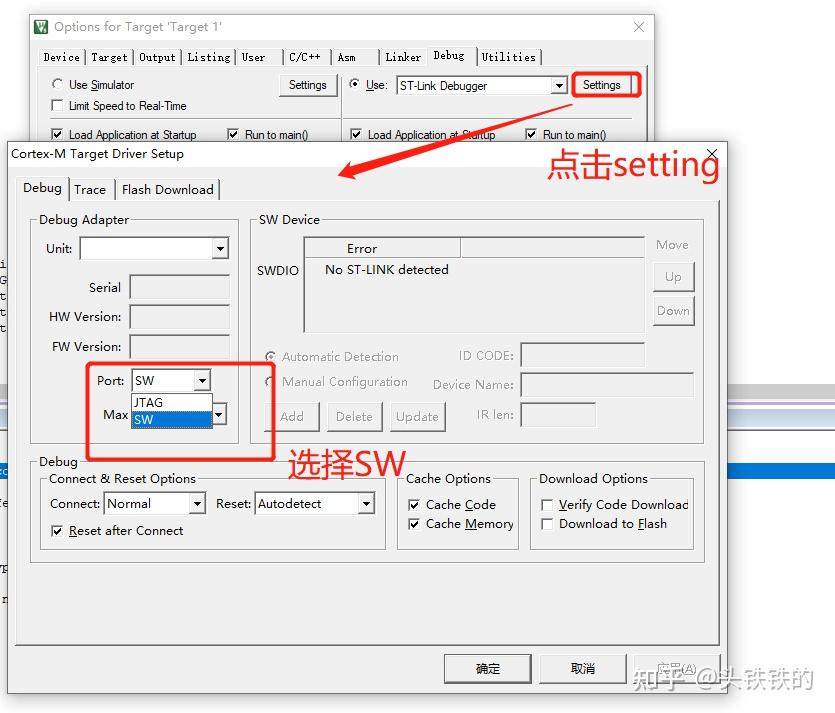Toggle Cache Code checkbox
The width and height of the screenshot is (835, 713).
[414, 504]
